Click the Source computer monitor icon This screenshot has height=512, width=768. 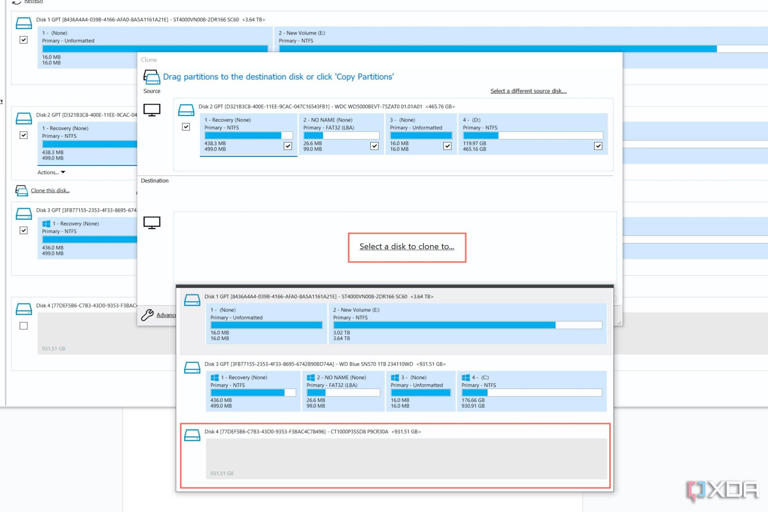tap(152, 110)
